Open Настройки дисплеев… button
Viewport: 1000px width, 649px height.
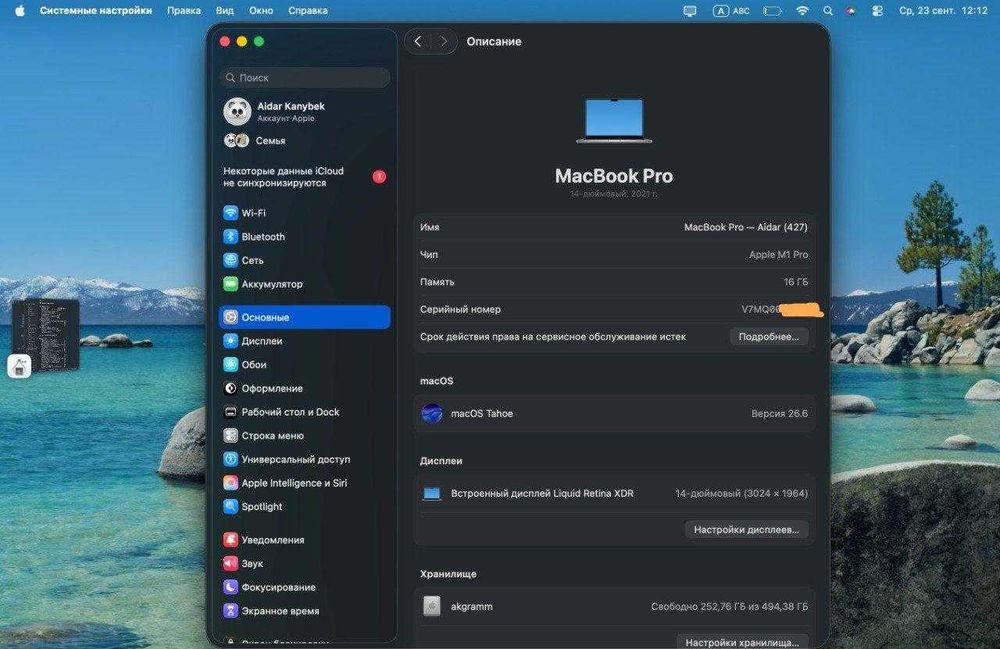(746, 529)
